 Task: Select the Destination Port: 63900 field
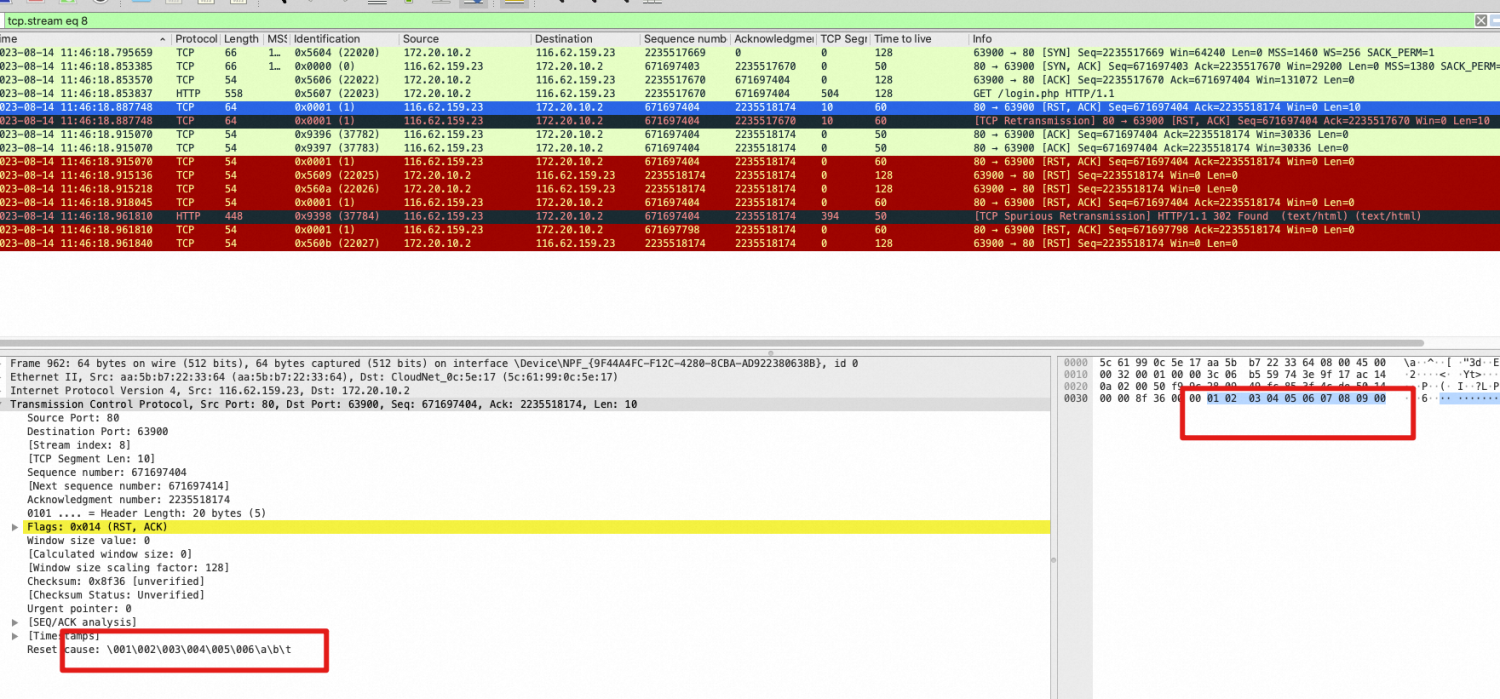pyautogui.click(x=97, y=431)
